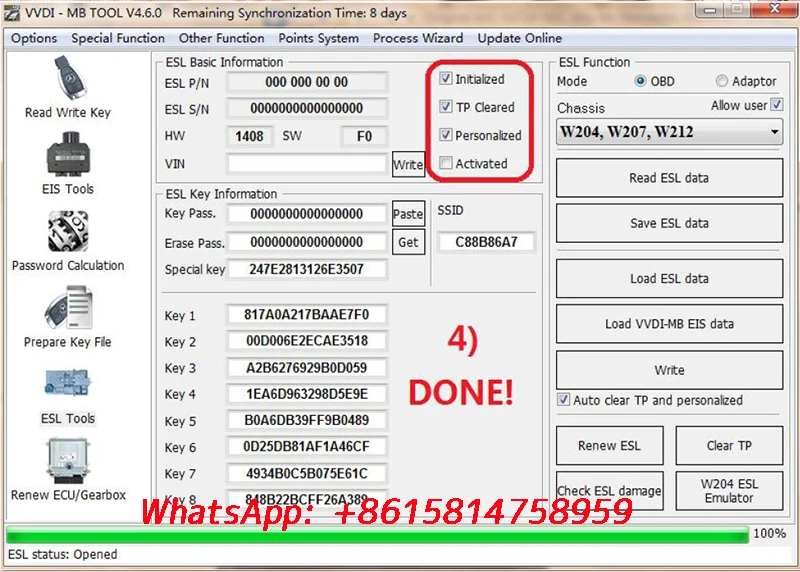
Task: Click Key 2 field 00D006E2ECAE3518
Action: pos(307,341)
